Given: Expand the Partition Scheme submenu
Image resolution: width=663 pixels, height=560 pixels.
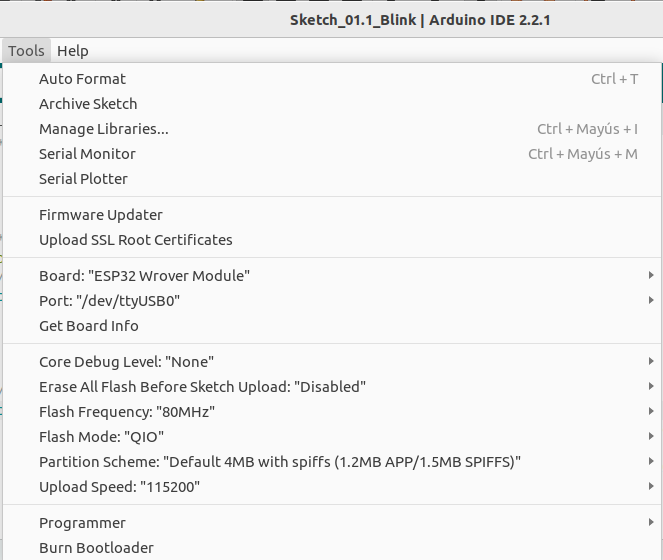Looking at the screenshot, I should coord(280,462).
